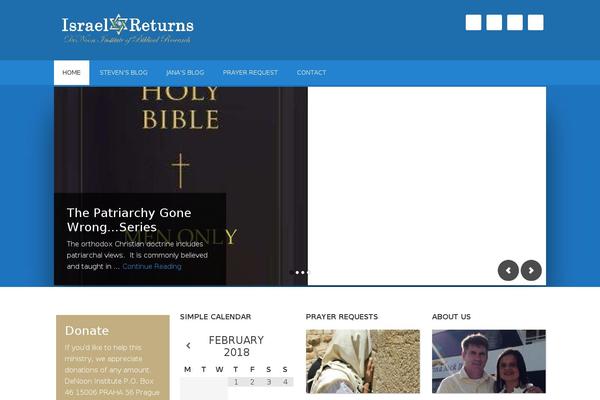This screenshot has height=400, width=600.
Task: Click the donation address text 'DeNoon Institute P.O. Box'
Action: click(x=109, y=381)
